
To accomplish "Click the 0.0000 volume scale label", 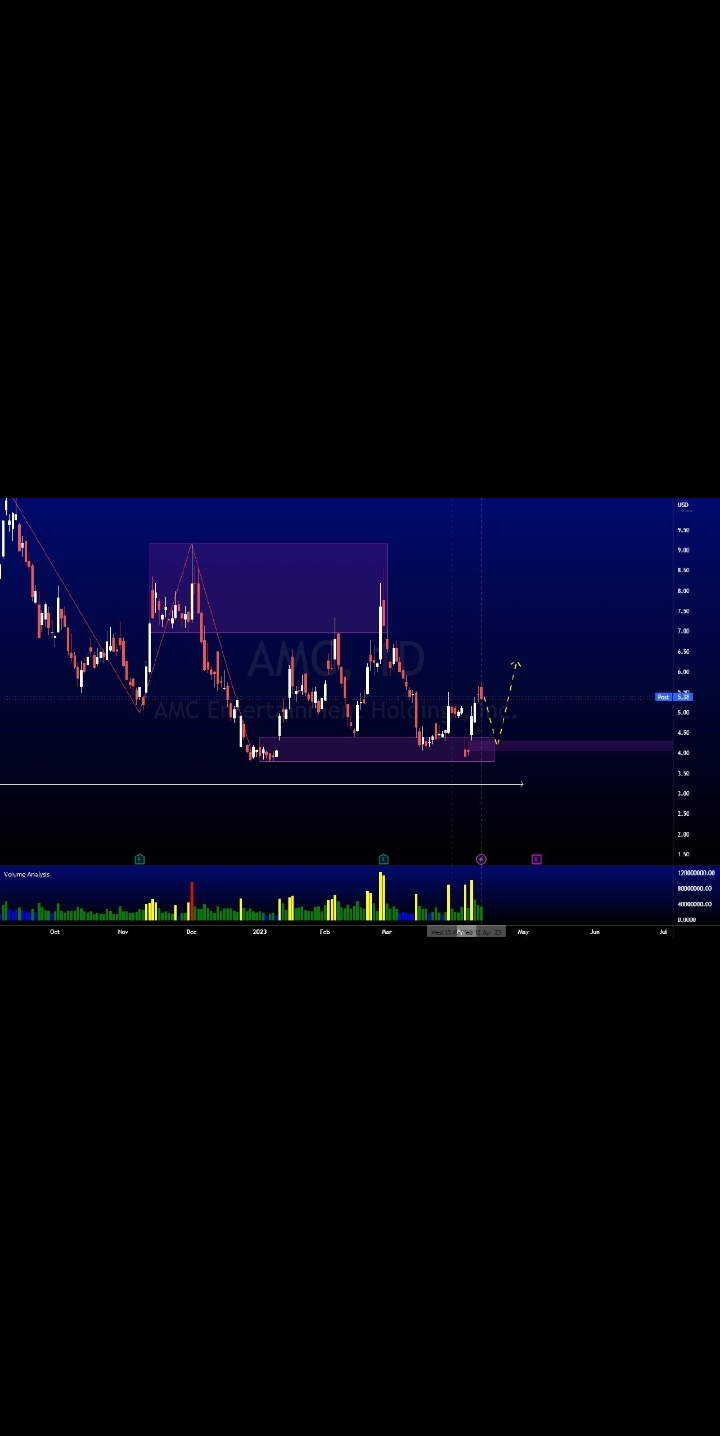I will coord(686,919).
